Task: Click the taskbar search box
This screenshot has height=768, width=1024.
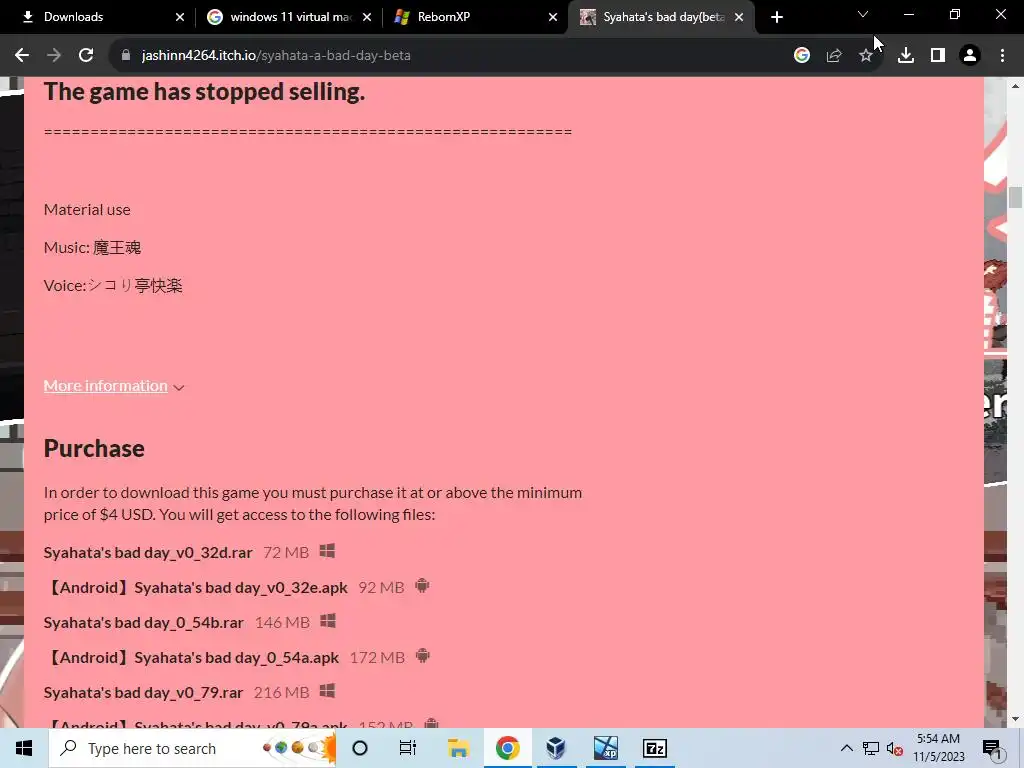Action: tap(193, 748)
